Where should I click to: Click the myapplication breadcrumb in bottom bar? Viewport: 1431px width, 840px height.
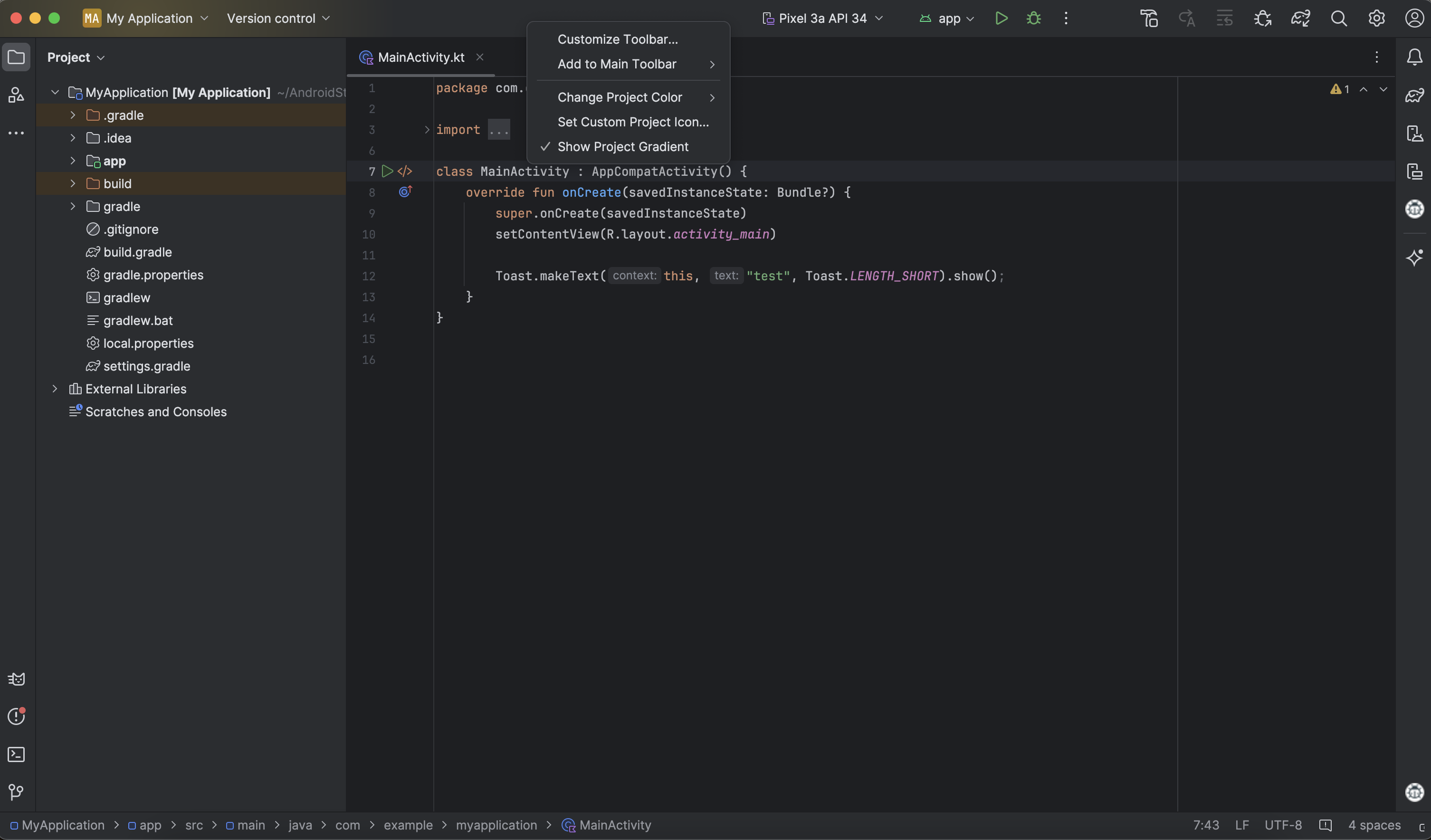496,825
